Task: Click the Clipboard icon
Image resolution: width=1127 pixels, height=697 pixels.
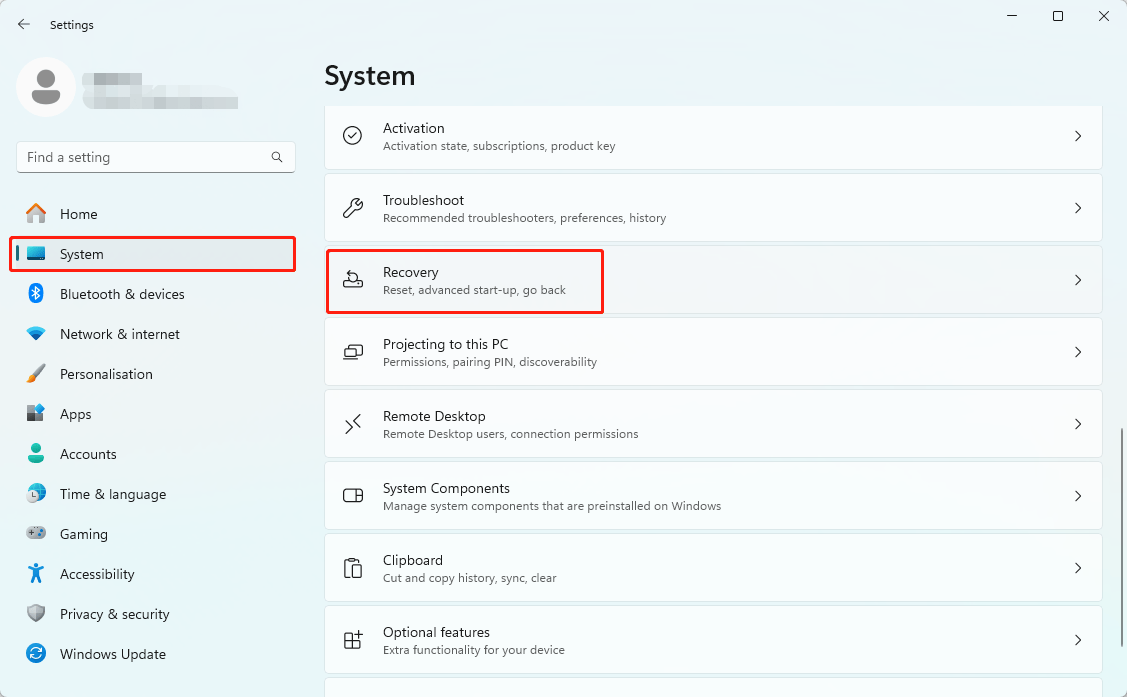Action: point(352,568)
